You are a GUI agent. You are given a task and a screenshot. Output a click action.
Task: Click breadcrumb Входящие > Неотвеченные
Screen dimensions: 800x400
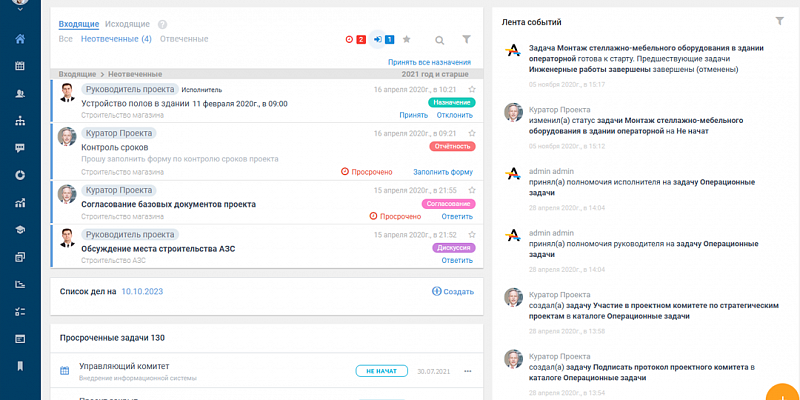coord(110,74)
